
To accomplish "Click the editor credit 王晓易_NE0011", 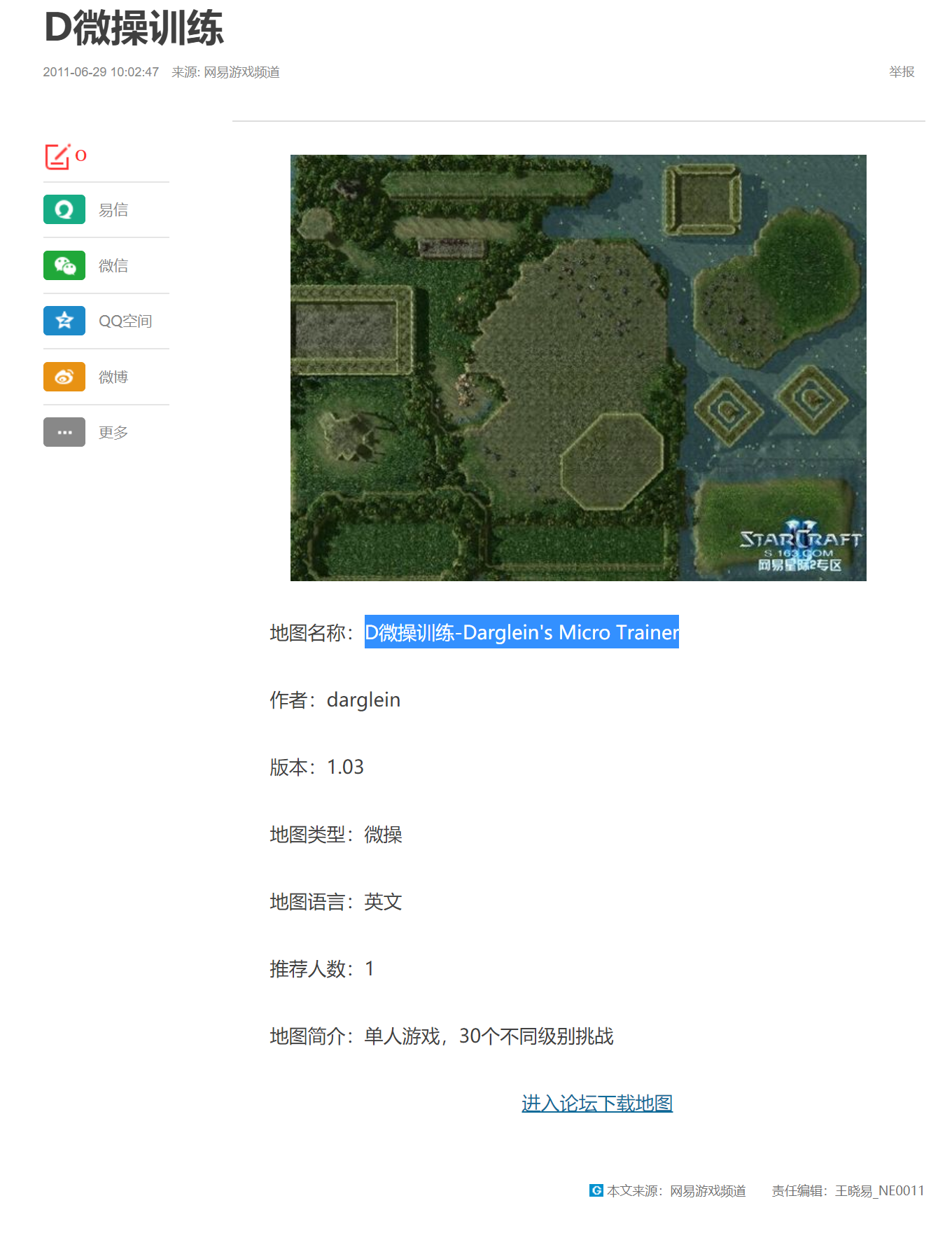I will [879, 1191].
